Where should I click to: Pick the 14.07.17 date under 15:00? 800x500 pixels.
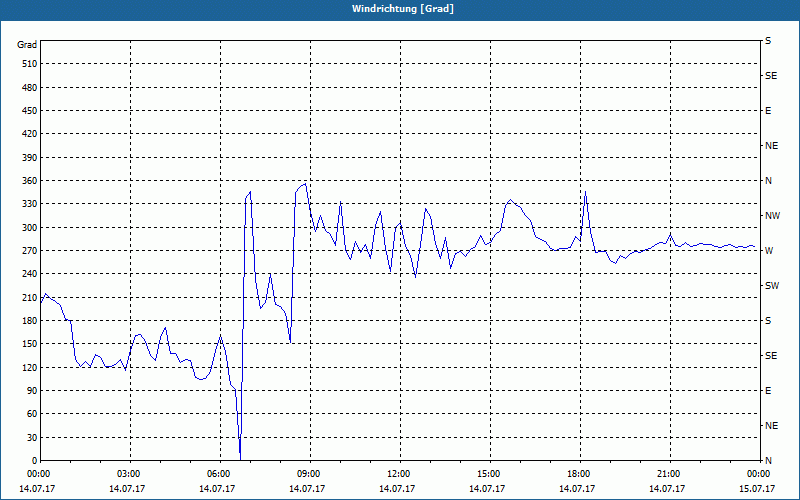(x=487, y=489)
